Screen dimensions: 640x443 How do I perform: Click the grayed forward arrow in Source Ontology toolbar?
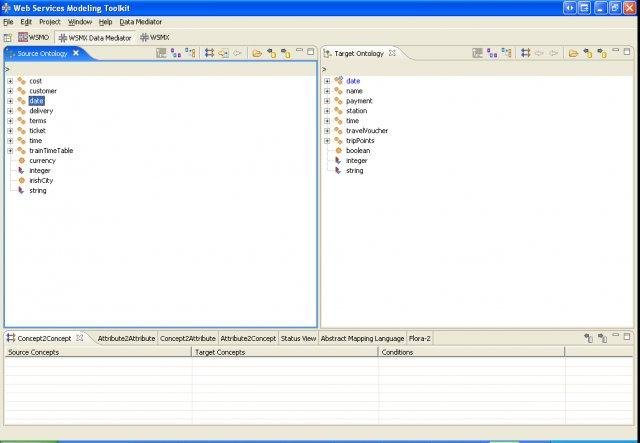[237, 53]
